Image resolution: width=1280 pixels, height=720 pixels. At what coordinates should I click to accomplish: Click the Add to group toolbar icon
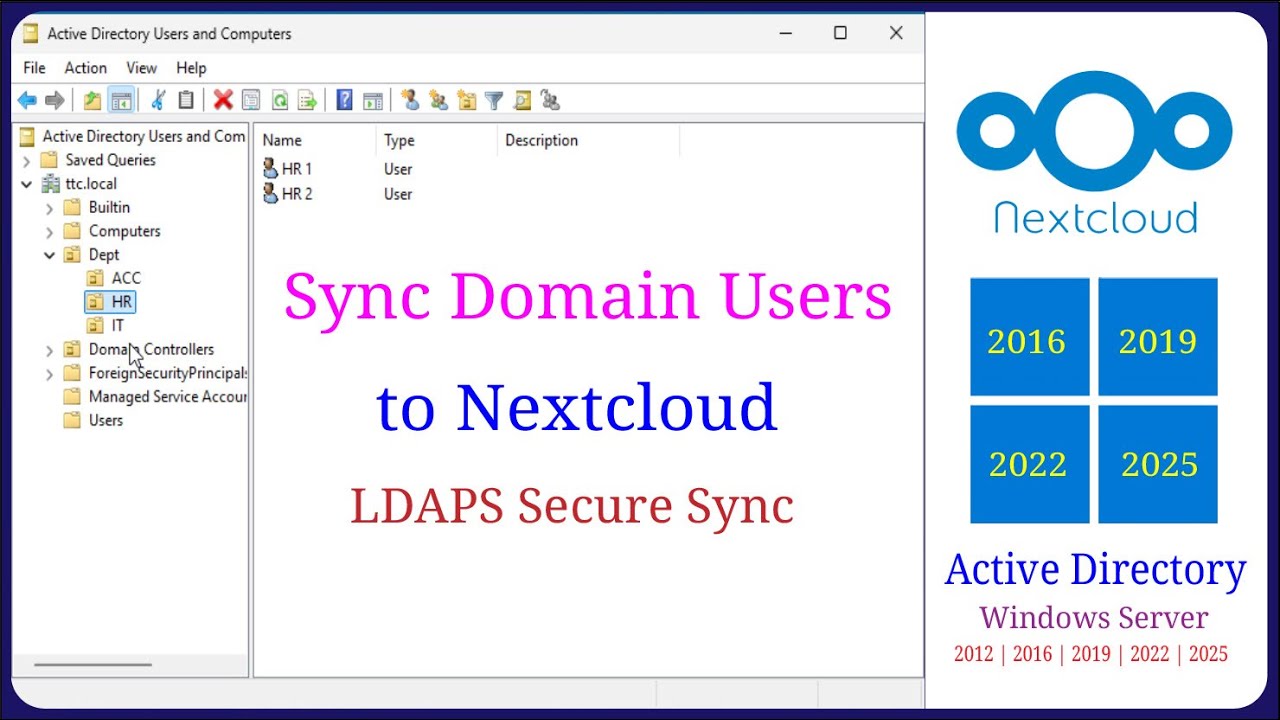click(x=550, y=100)
